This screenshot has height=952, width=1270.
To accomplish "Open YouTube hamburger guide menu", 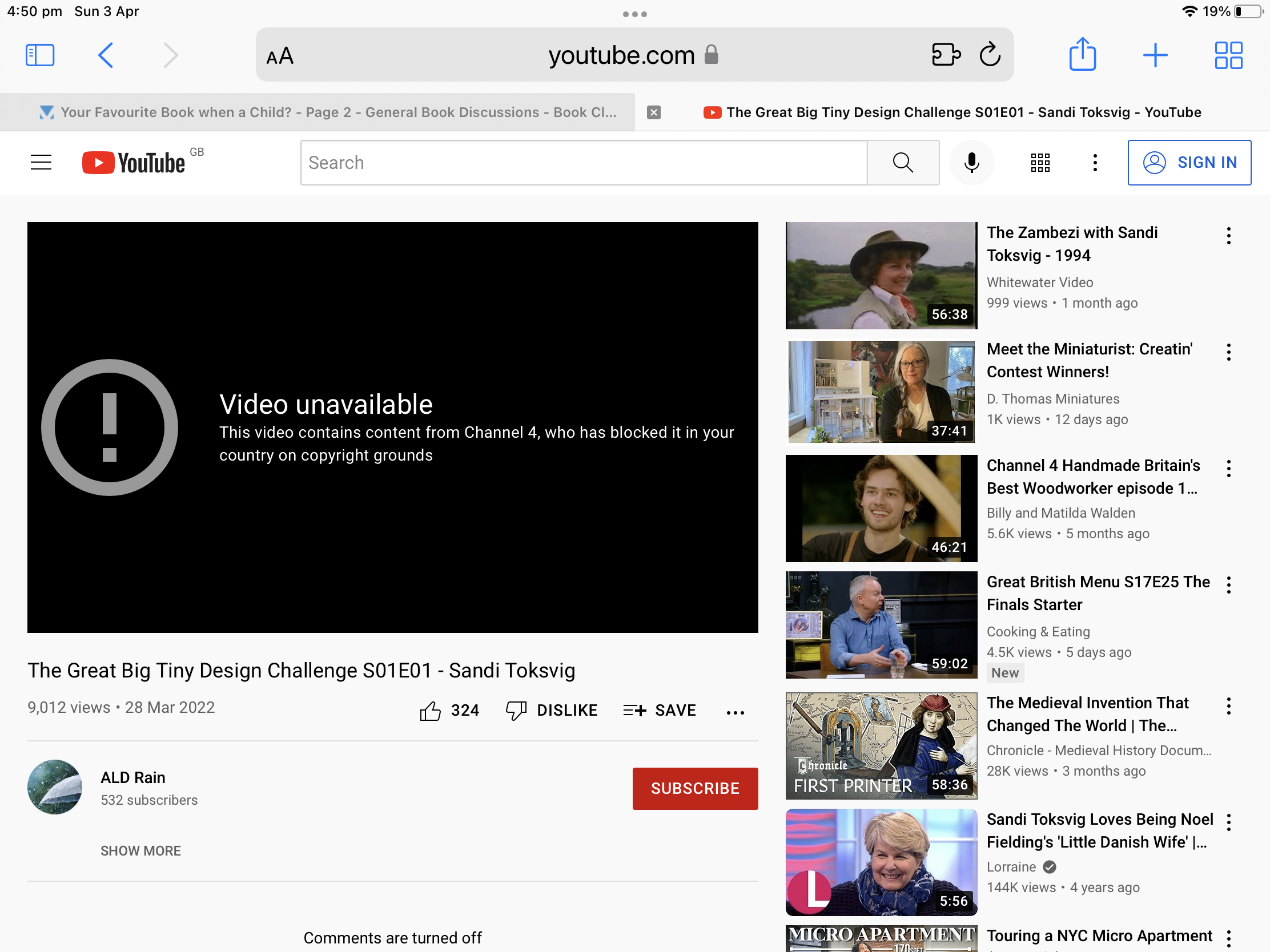I will click(41, 163).
